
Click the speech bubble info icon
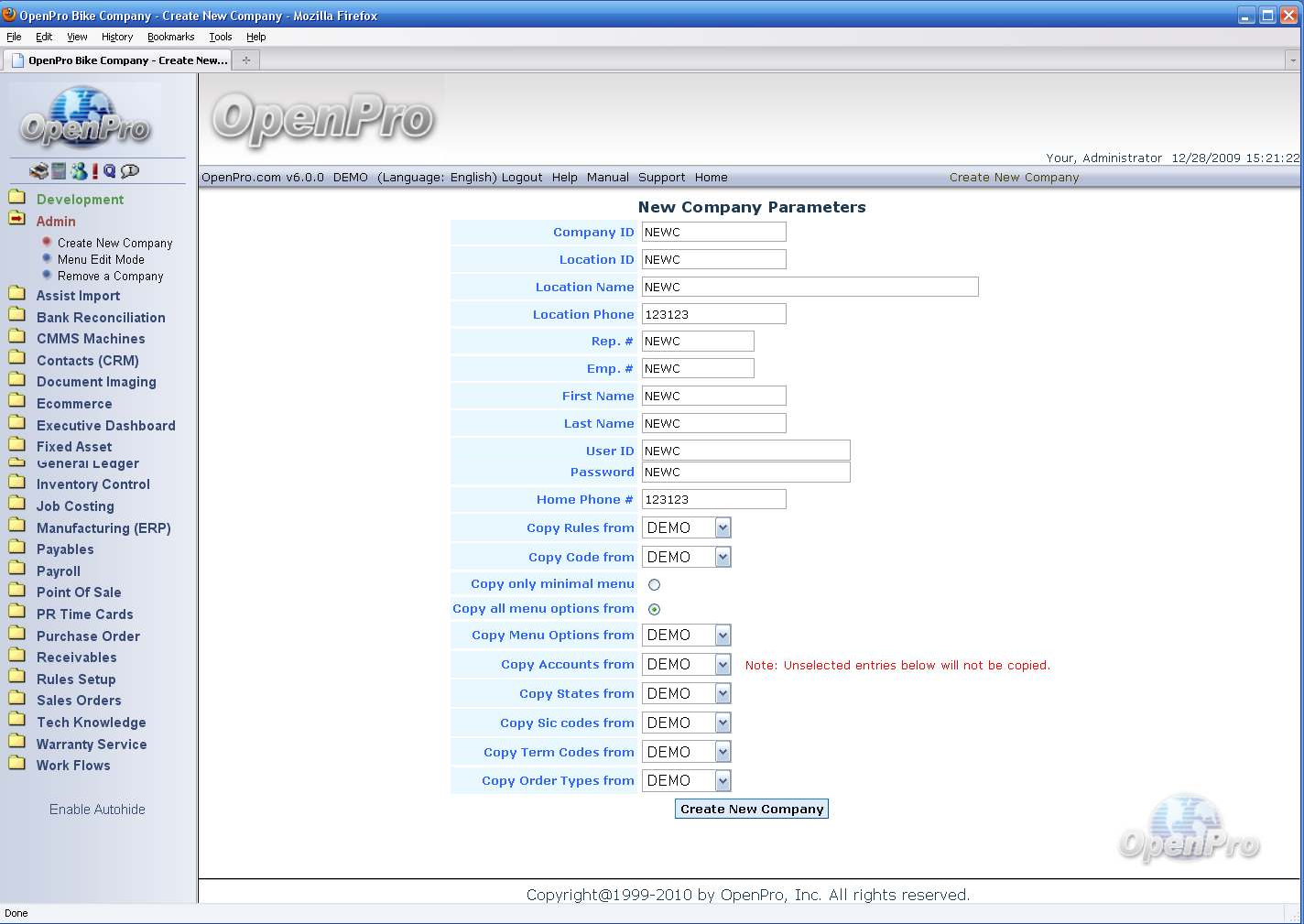click(x=130, y=171)
